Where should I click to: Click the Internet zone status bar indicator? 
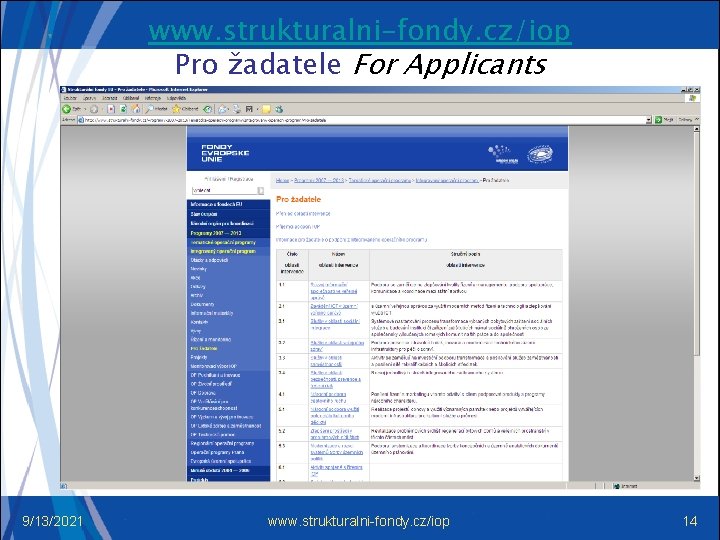pyautogui.click(x=626, y=485)
